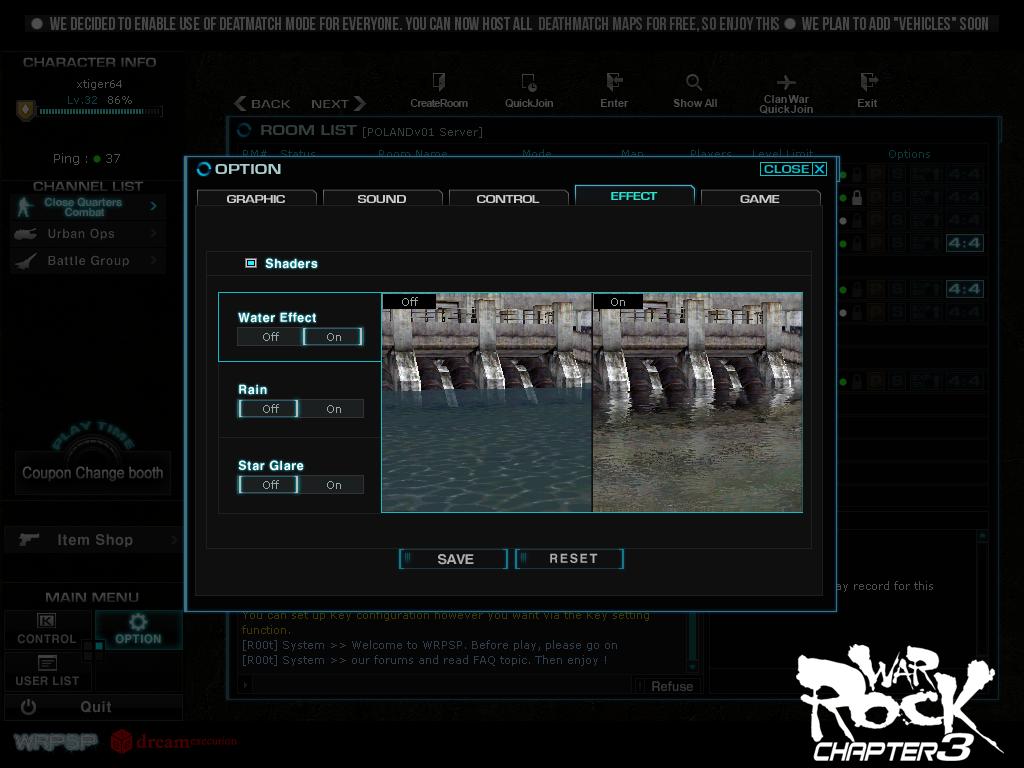The height and width of the screenshot is (768, 1024).
Task: Quit the game
Action: pos(93,707)
